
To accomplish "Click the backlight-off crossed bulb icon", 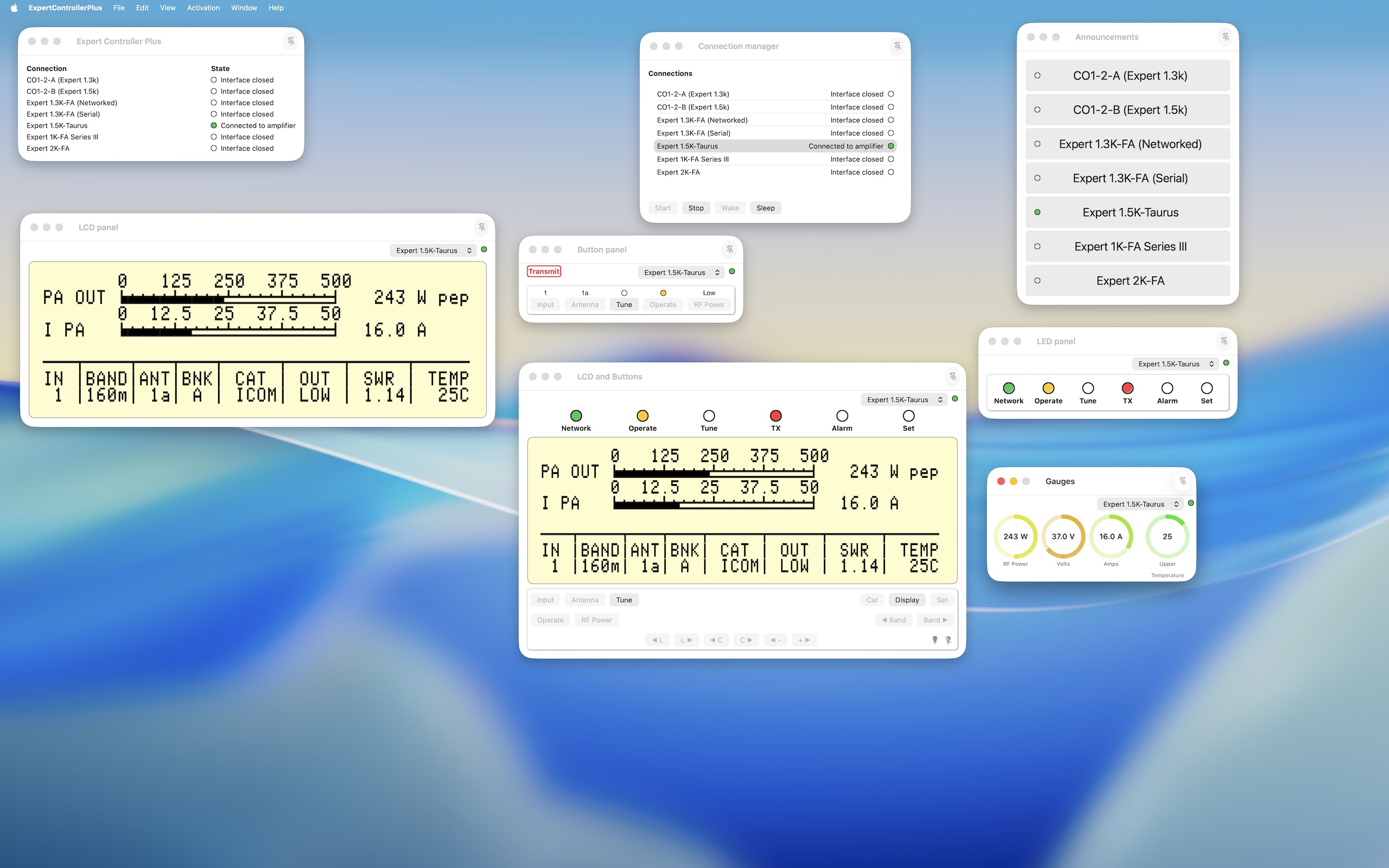I will point(948,640).
